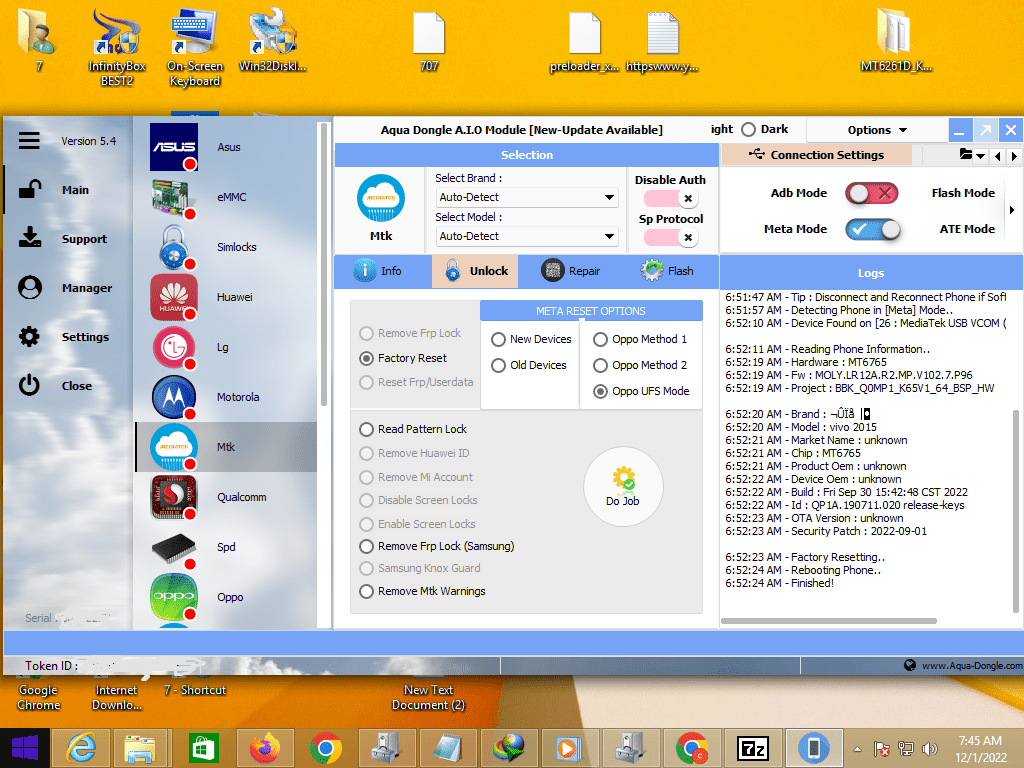Switch to the Repair tab
This screenshot has height=768, width=1024.
(x=571, y=271)
